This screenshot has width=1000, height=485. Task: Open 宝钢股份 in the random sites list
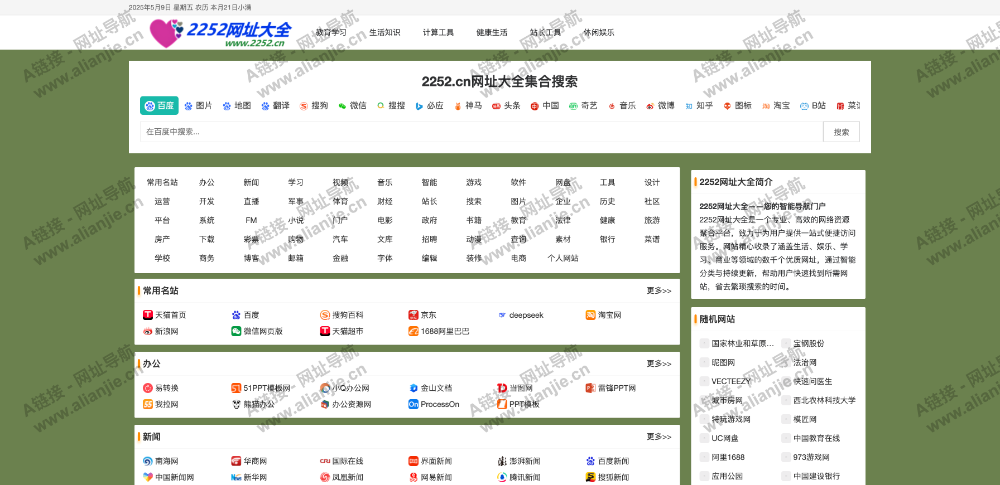pos(809,343)
